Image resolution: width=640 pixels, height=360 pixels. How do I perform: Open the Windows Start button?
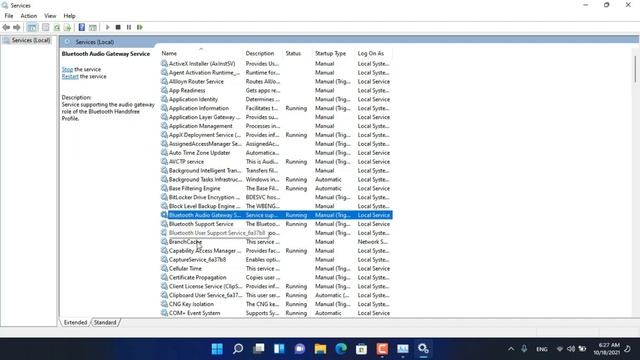tap(217, 349)
